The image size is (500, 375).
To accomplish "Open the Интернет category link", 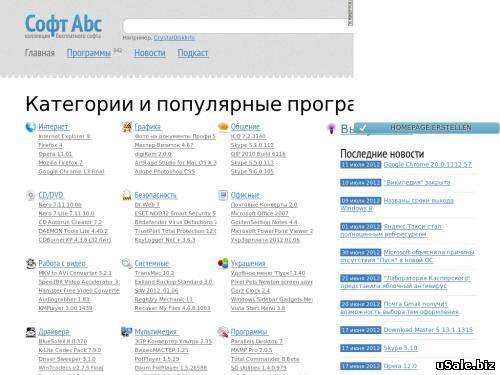I will [x=53, y=127].
